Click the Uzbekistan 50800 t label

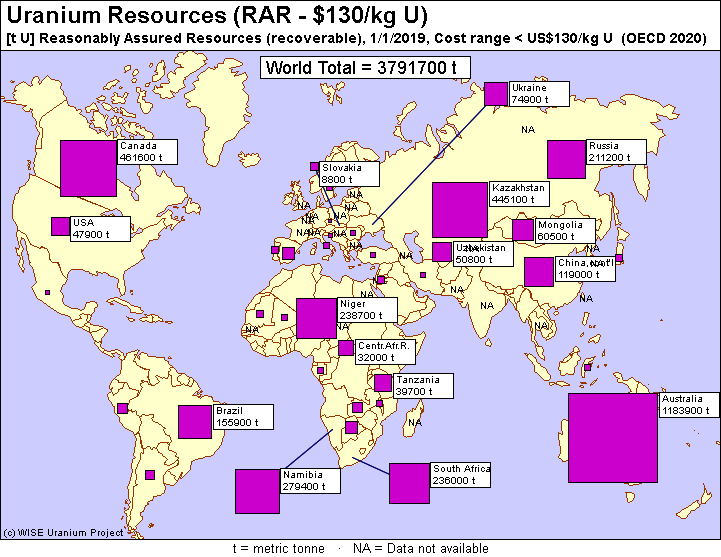pos(483,253)
